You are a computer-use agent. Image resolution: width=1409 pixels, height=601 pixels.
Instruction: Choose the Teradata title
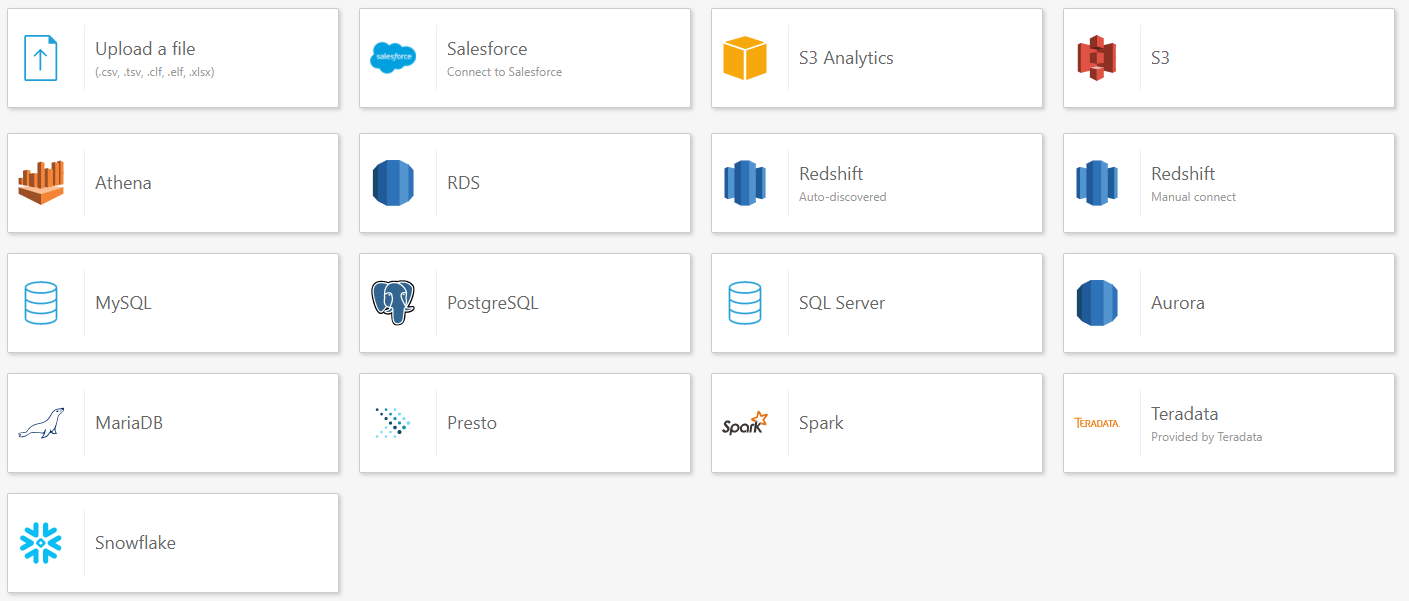tap(1184, 414)
